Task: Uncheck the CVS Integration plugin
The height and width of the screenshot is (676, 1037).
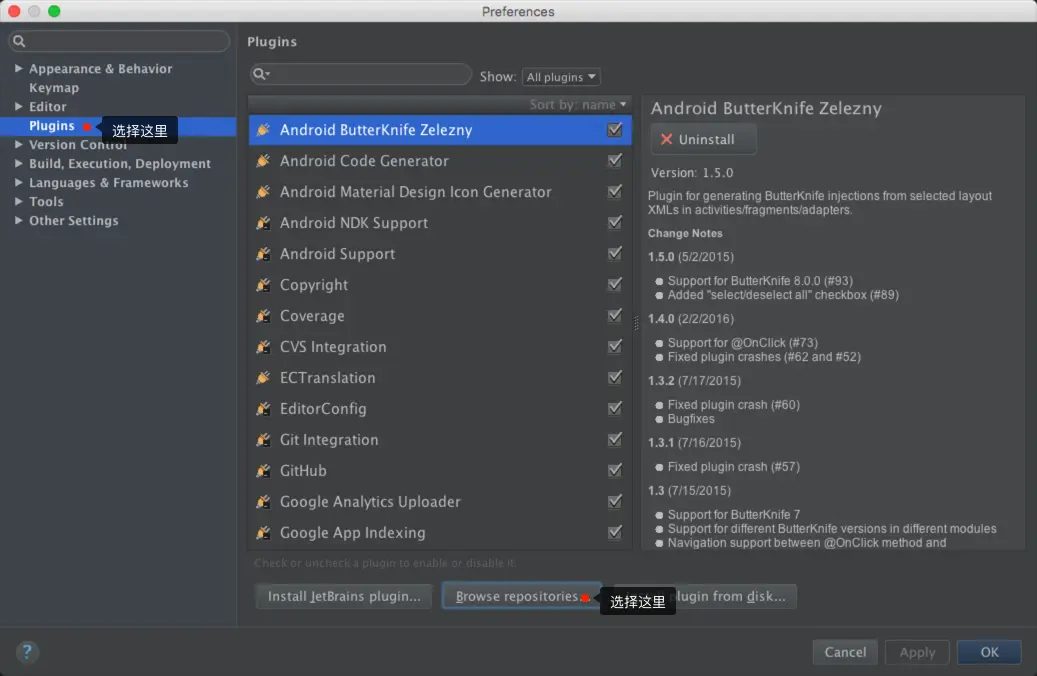Action: (614, 346)
